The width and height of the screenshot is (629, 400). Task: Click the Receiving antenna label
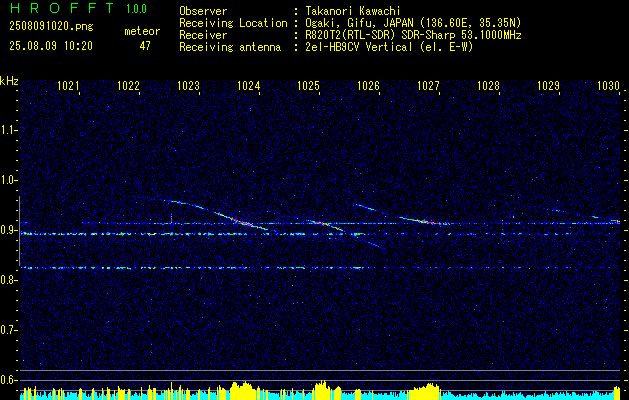pos(230,47)
